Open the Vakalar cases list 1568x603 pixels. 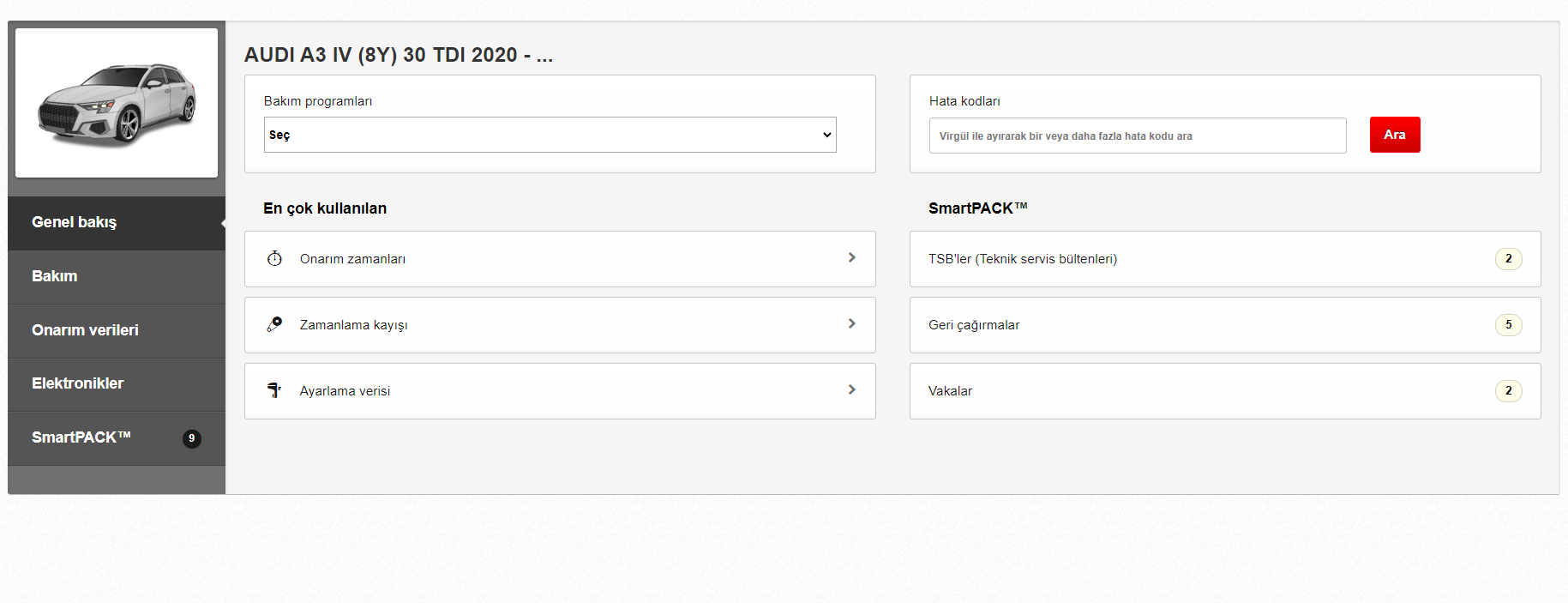click(x=1225, y=391)
